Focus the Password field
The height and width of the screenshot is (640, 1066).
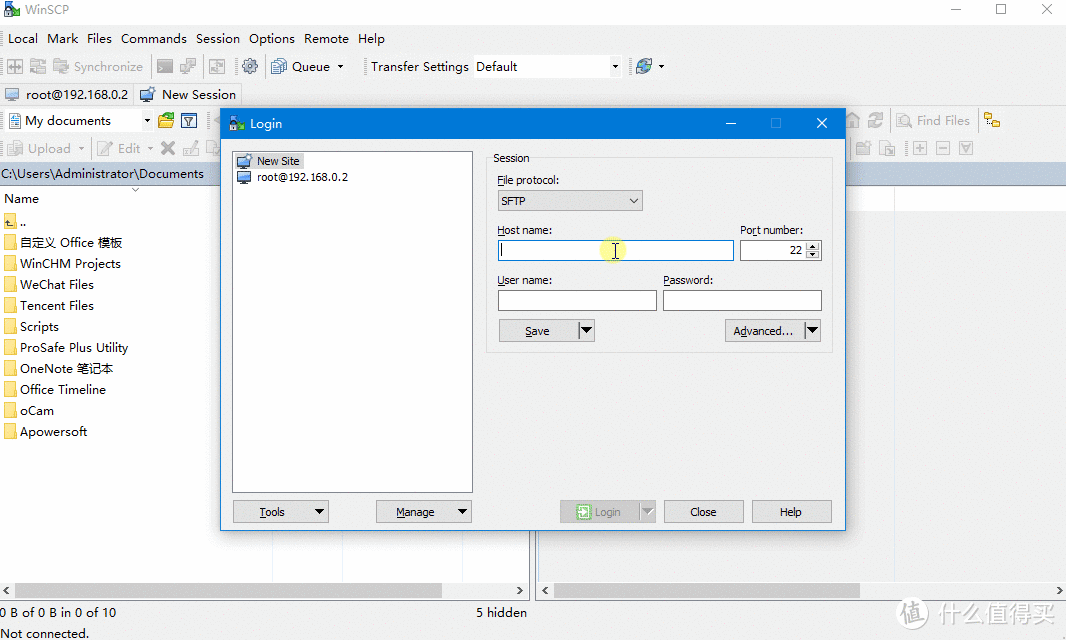742,301
